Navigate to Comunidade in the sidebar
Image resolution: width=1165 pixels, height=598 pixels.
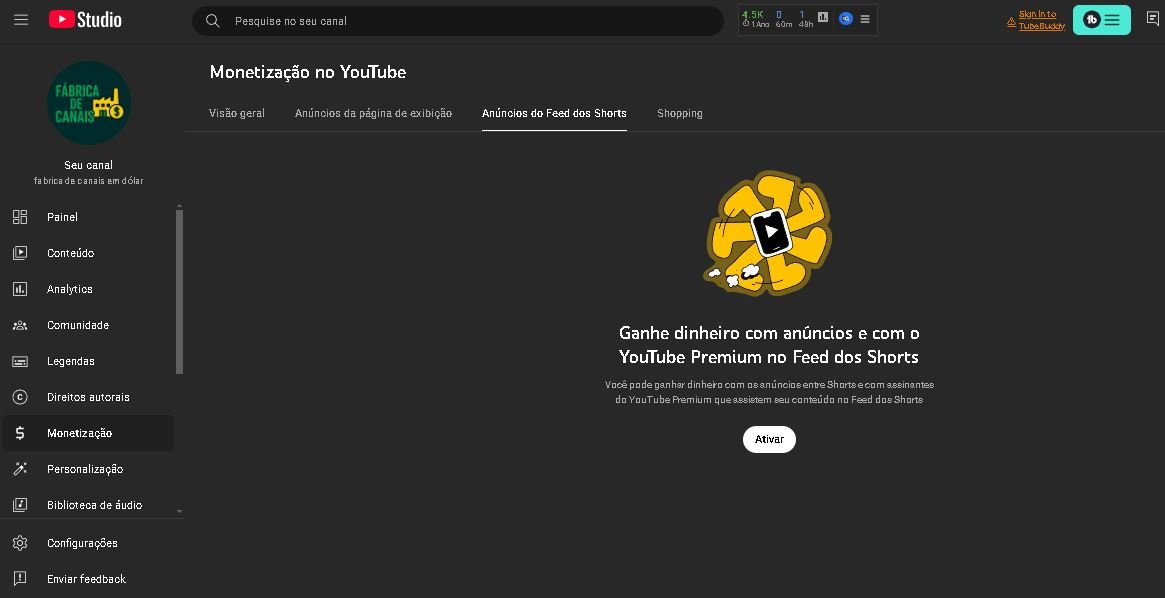[78, 325]
